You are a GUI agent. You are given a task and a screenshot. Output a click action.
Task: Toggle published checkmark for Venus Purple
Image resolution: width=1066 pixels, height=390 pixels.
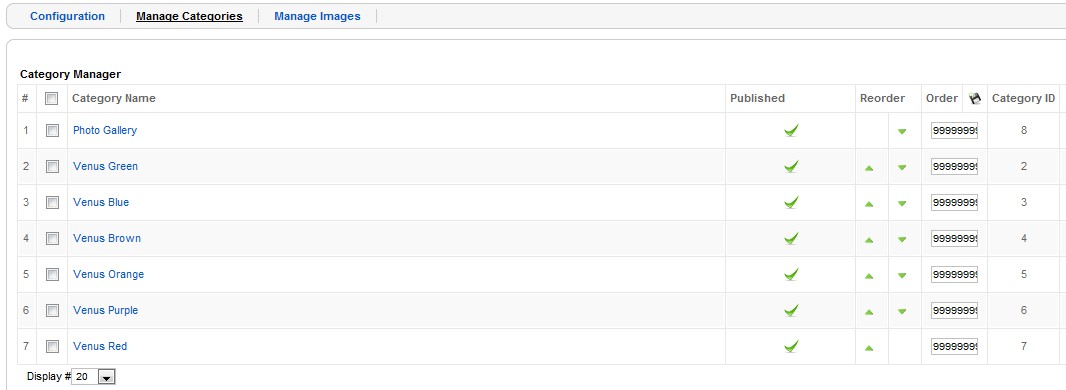791,311
